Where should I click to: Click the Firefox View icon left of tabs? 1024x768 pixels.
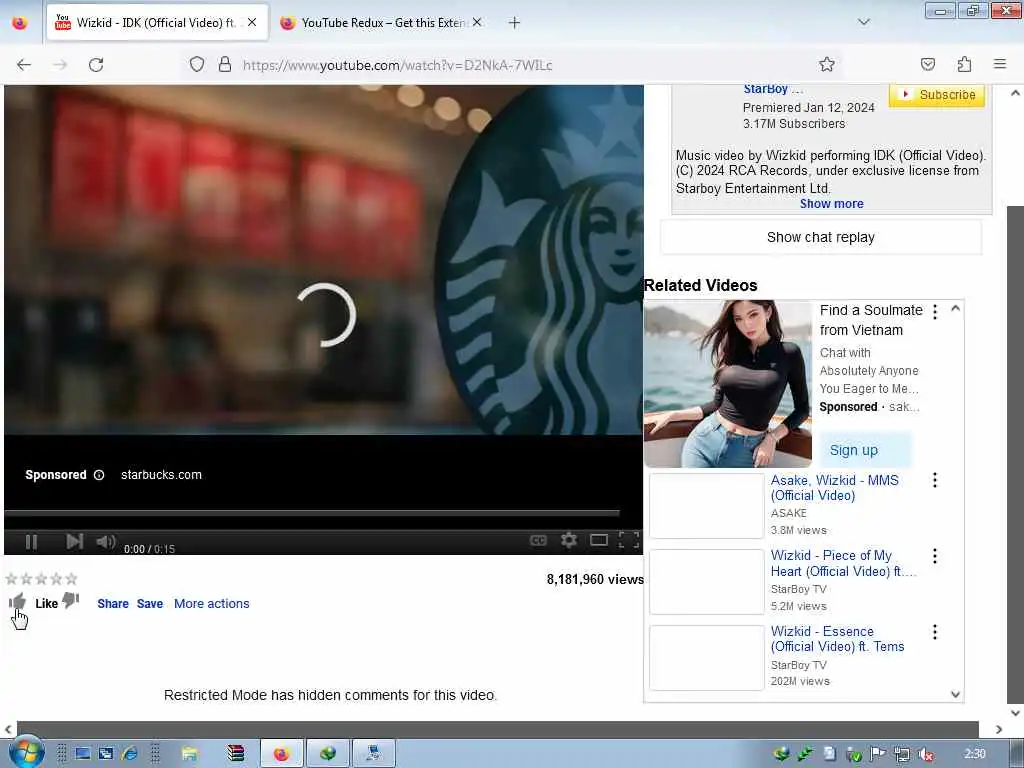point(20,23)
